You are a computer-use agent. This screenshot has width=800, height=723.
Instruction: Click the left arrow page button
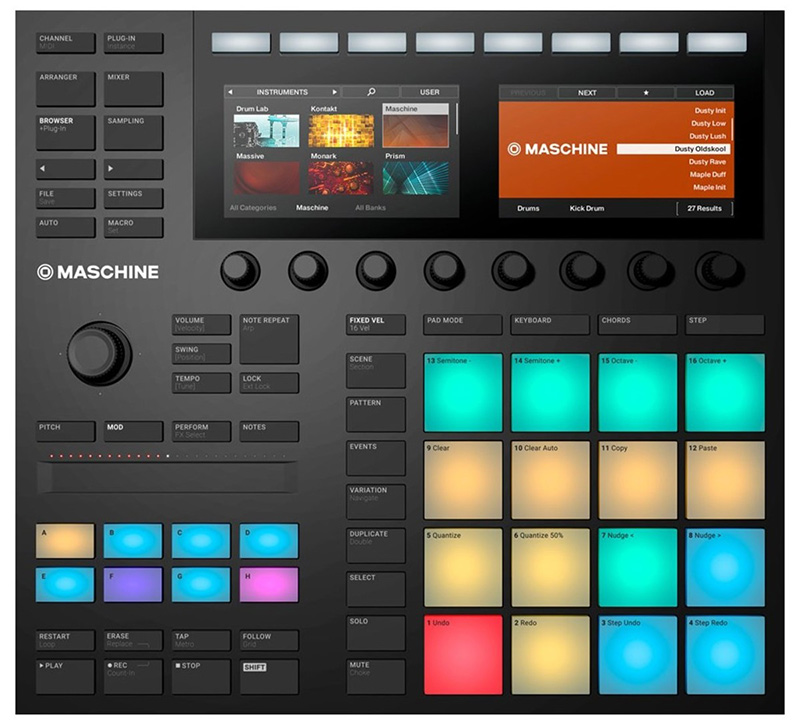pos(65,169)
